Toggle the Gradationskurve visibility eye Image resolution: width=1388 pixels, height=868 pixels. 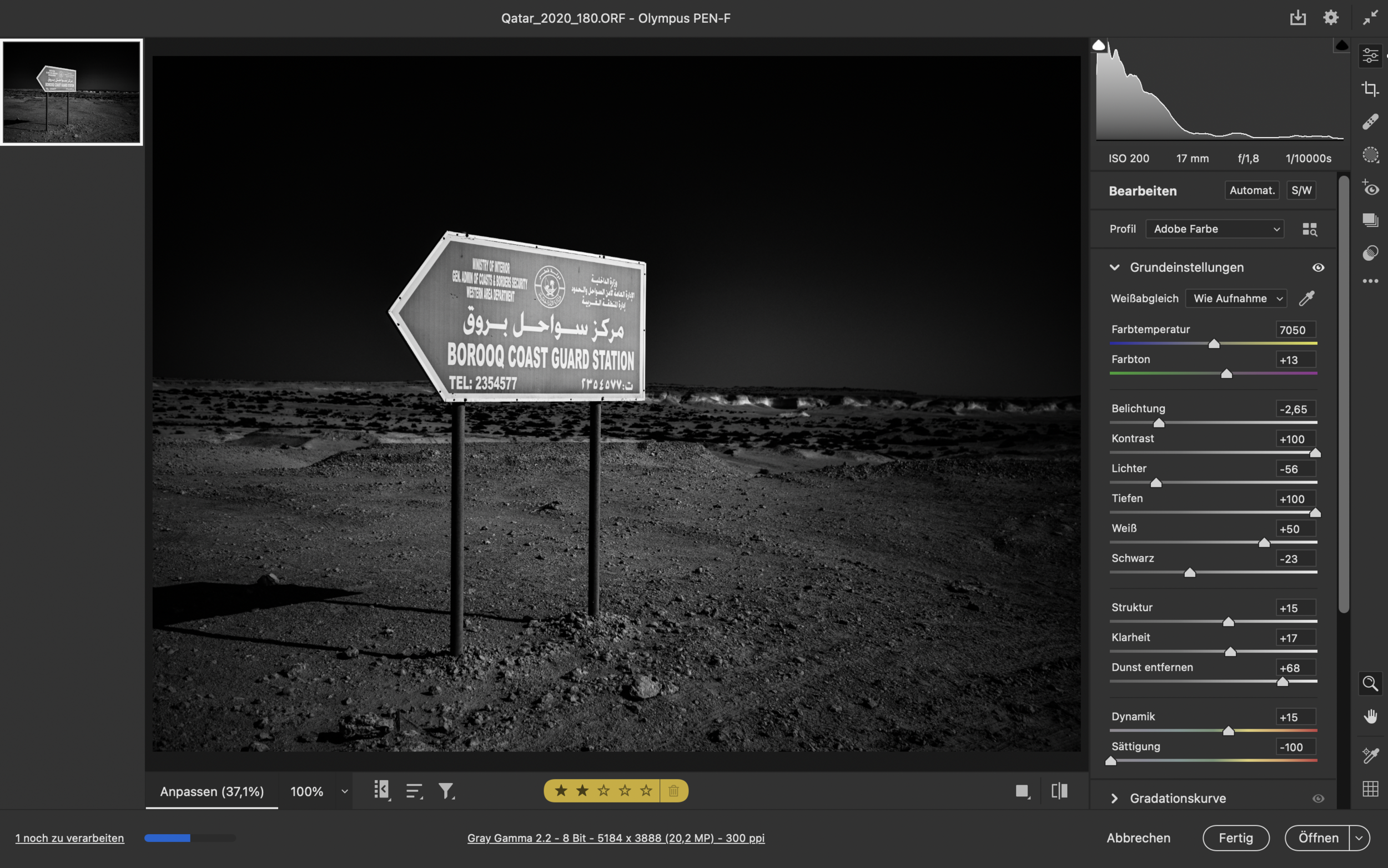tap(1318, 799)
